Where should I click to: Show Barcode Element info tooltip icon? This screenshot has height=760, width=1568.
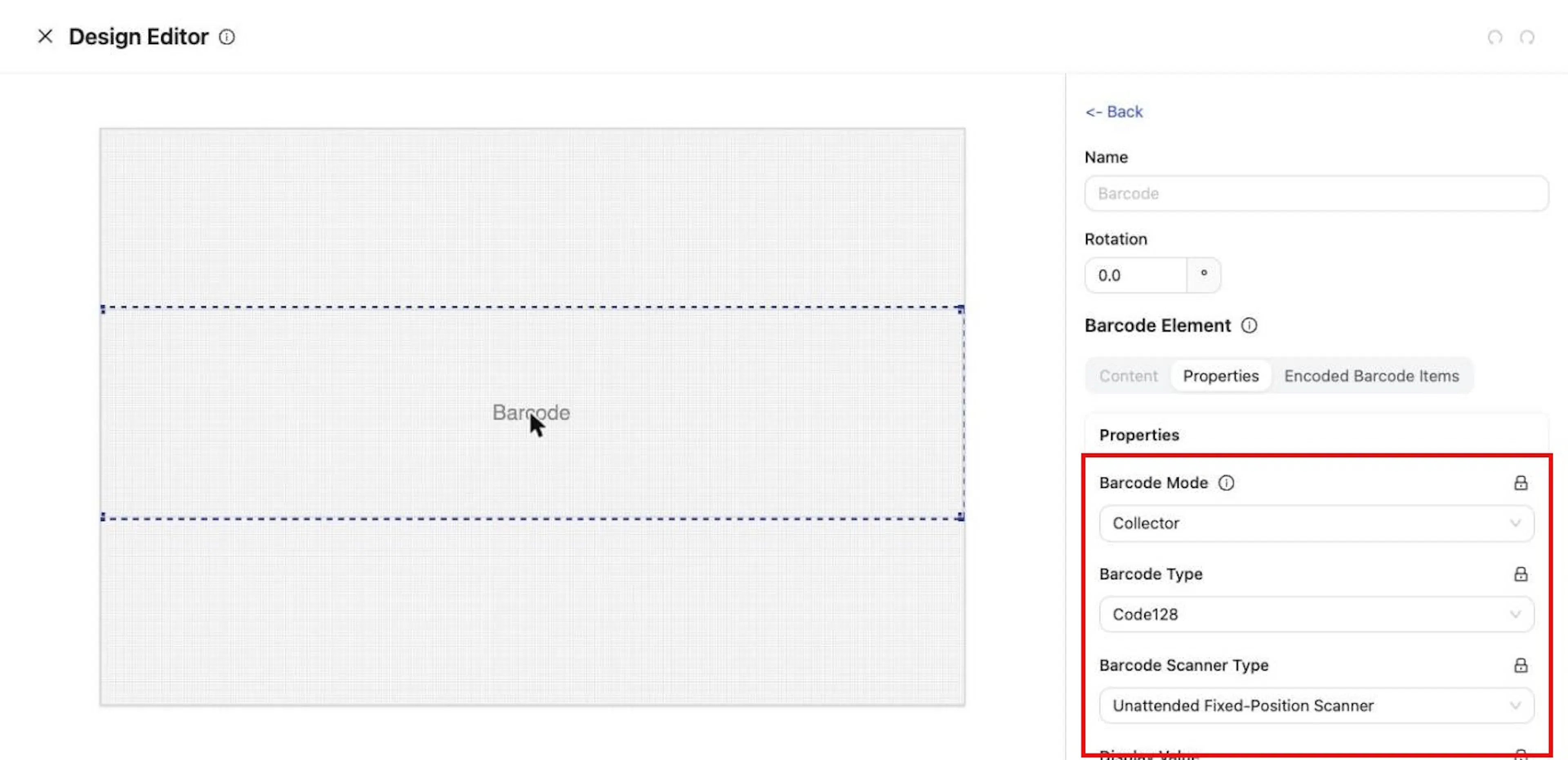(x=1249, y=326)
